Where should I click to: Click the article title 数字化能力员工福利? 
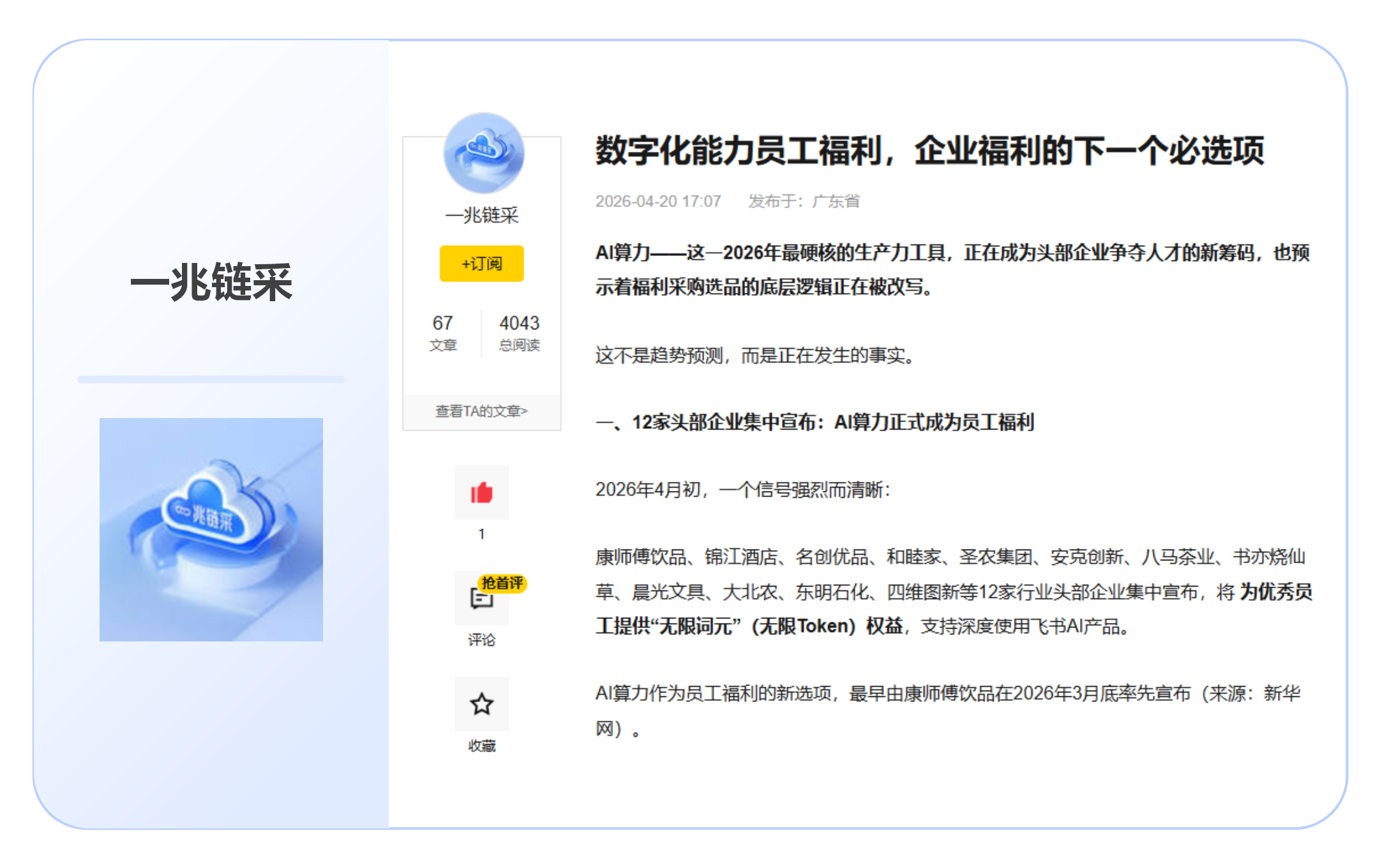click(x=929, y=151)
